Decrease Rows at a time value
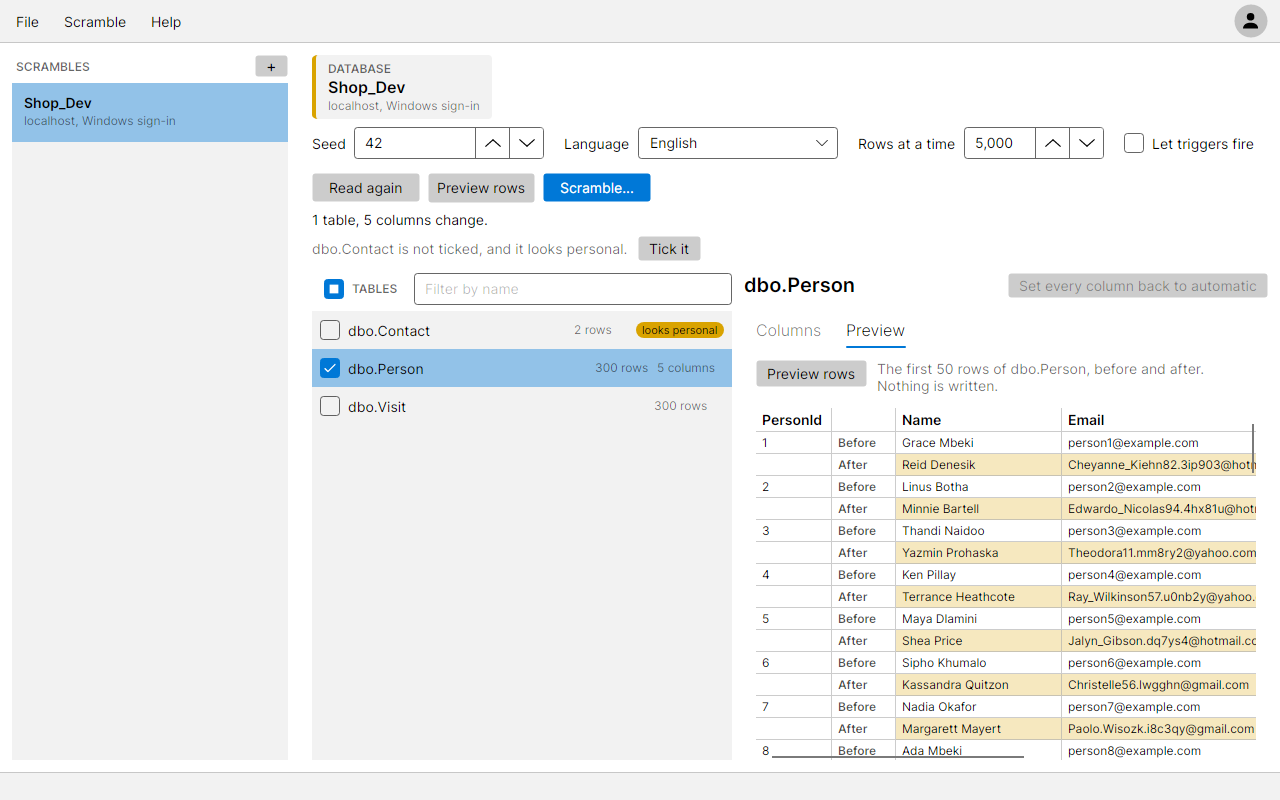Viewport: 1280px width, 800px height. pyautogui.click(x=1087, y=143)
